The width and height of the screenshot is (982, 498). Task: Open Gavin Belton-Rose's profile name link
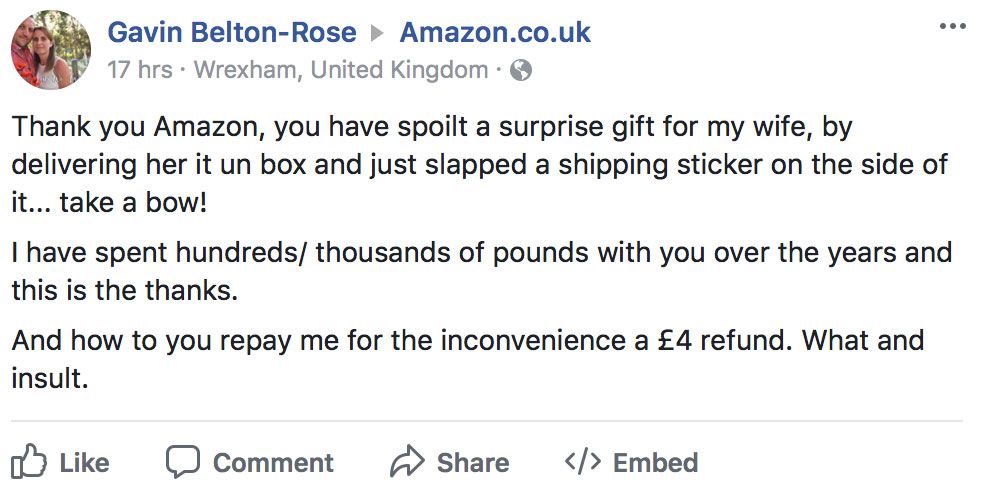231,32
